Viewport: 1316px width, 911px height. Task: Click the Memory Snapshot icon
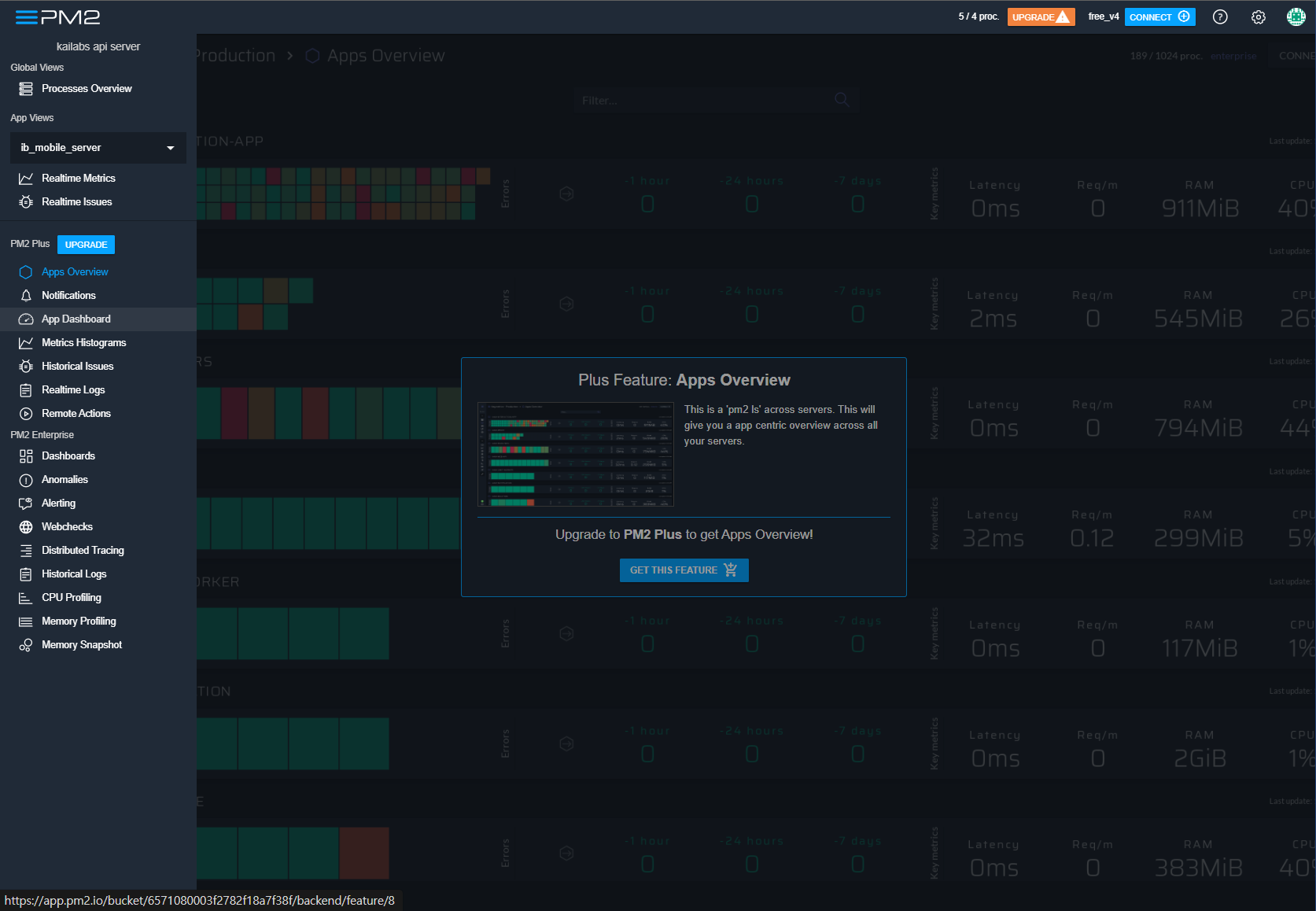click(26, 645)
